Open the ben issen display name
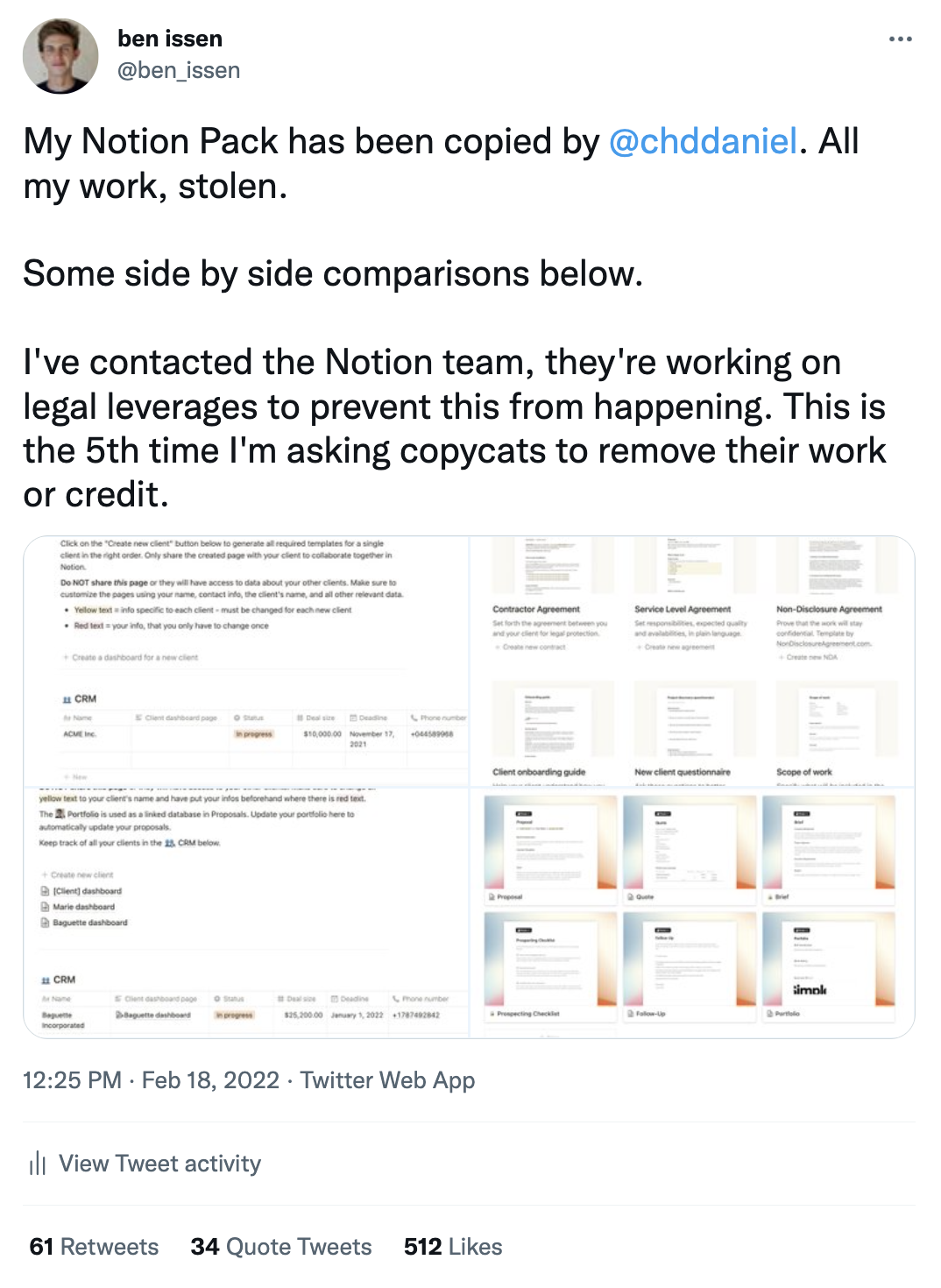The width and height of the screenshot is (941, 1288). 170,39
